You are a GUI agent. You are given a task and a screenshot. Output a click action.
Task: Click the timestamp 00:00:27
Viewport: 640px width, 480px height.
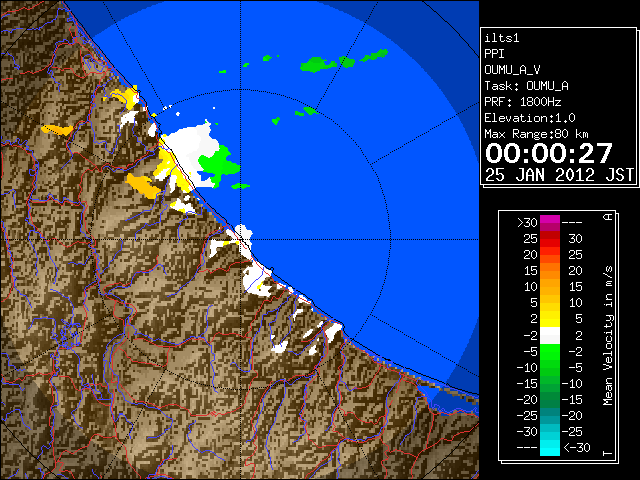tap(549, 154)
